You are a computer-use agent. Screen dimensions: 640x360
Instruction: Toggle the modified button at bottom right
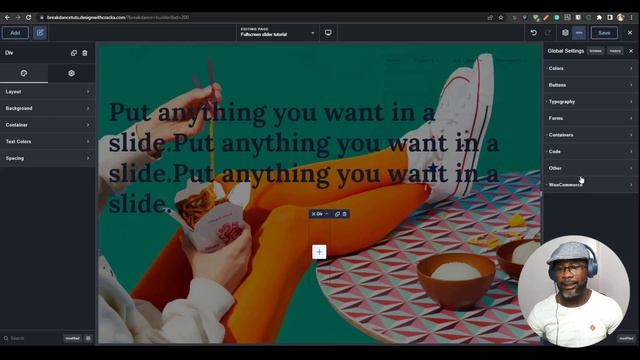pos(626,338)
